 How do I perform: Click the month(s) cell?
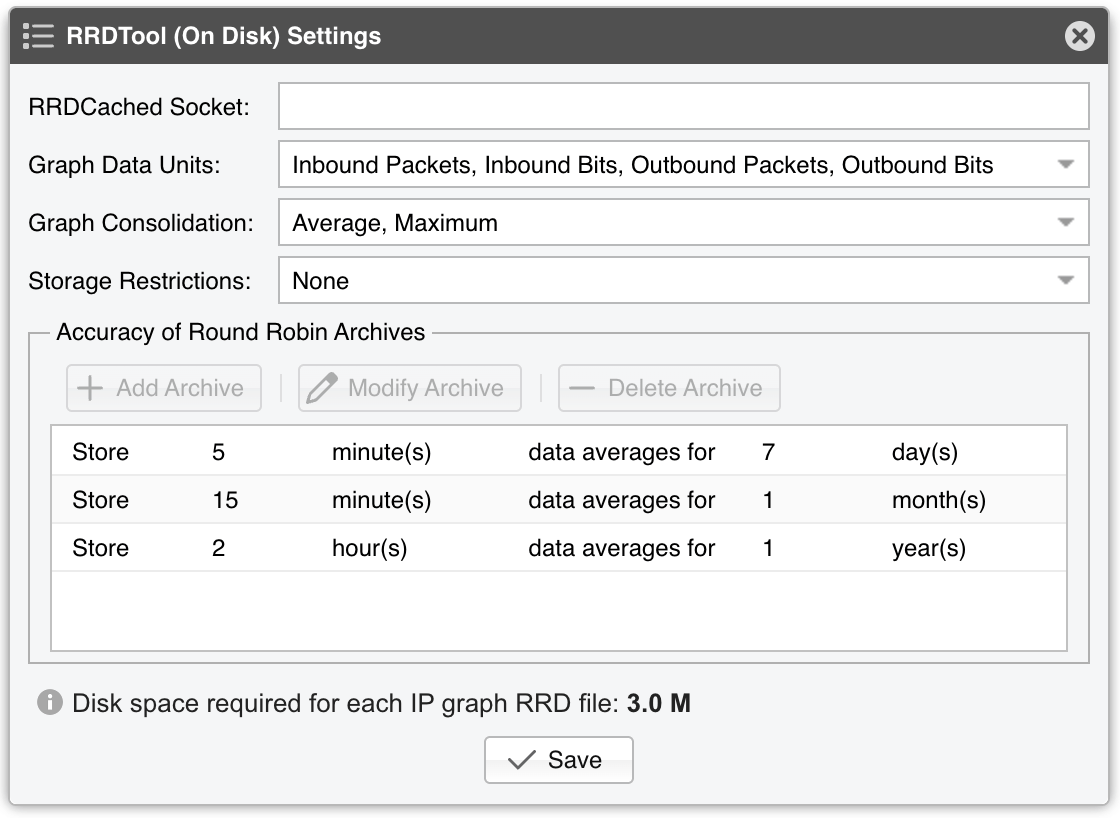tap(939, 499)
